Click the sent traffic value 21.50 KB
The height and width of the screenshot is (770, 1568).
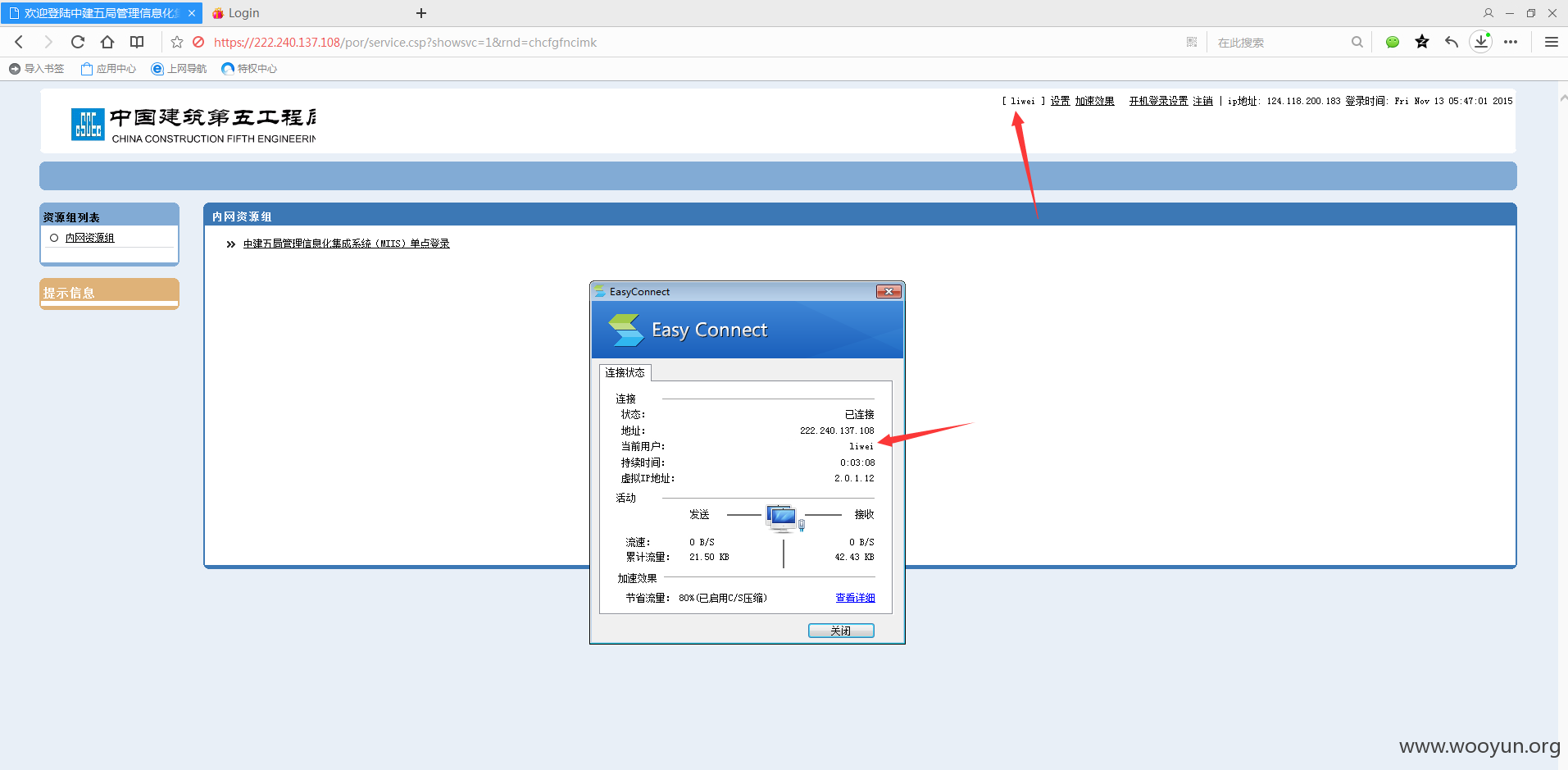[x=709, y=557]
